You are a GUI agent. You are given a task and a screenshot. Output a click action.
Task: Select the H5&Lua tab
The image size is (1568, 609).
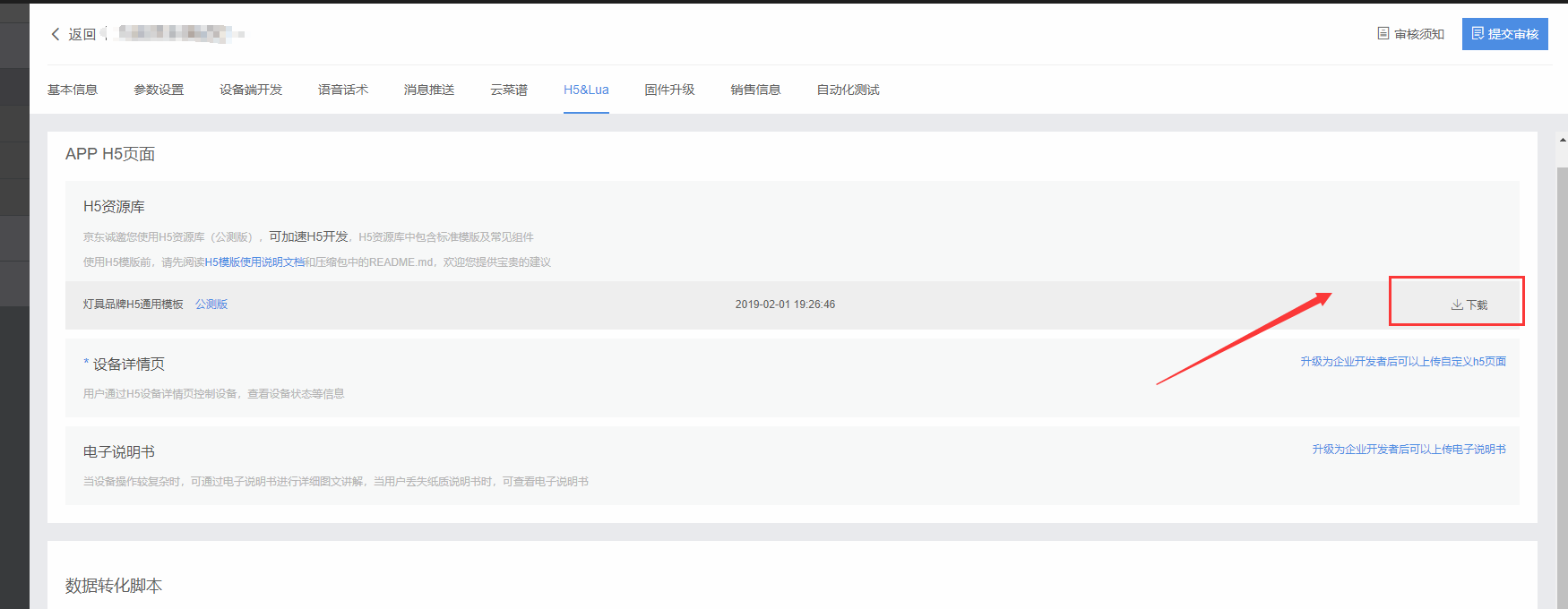(x=586, y=90)
